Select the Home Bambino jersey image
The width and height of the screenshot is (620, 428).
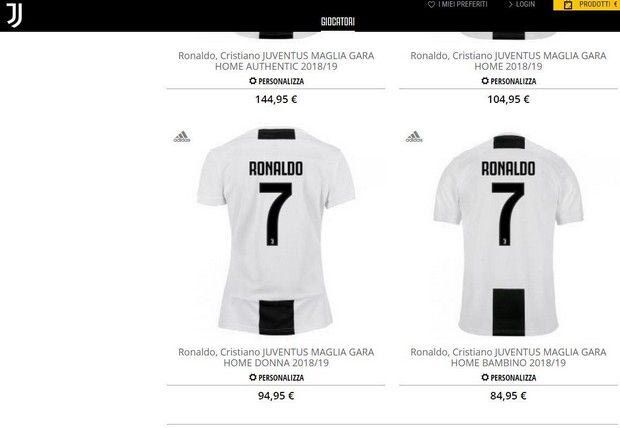pyautogui.click(x=508, y=235)
